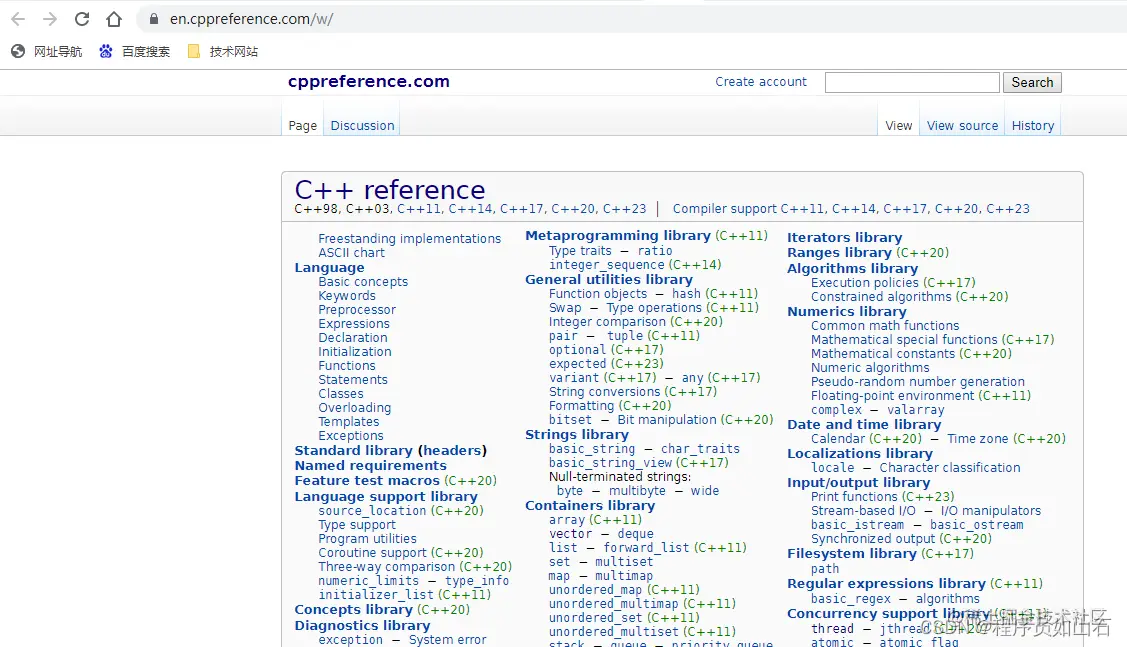Open the Time zone link
Screen dimensions: 1127x647
tap(978, 439)
